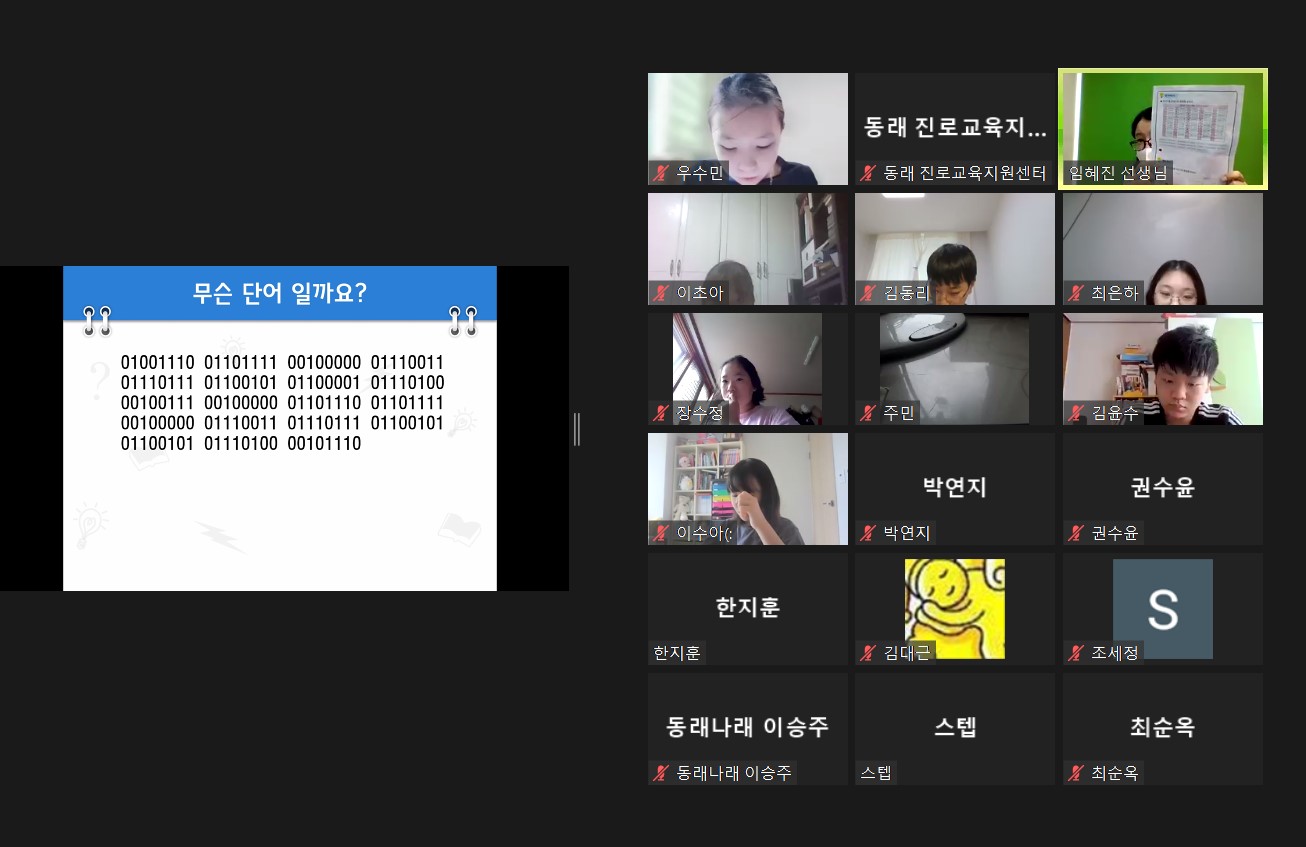
Task: Click binary value 01001110 on the slide
Action: 158,362
